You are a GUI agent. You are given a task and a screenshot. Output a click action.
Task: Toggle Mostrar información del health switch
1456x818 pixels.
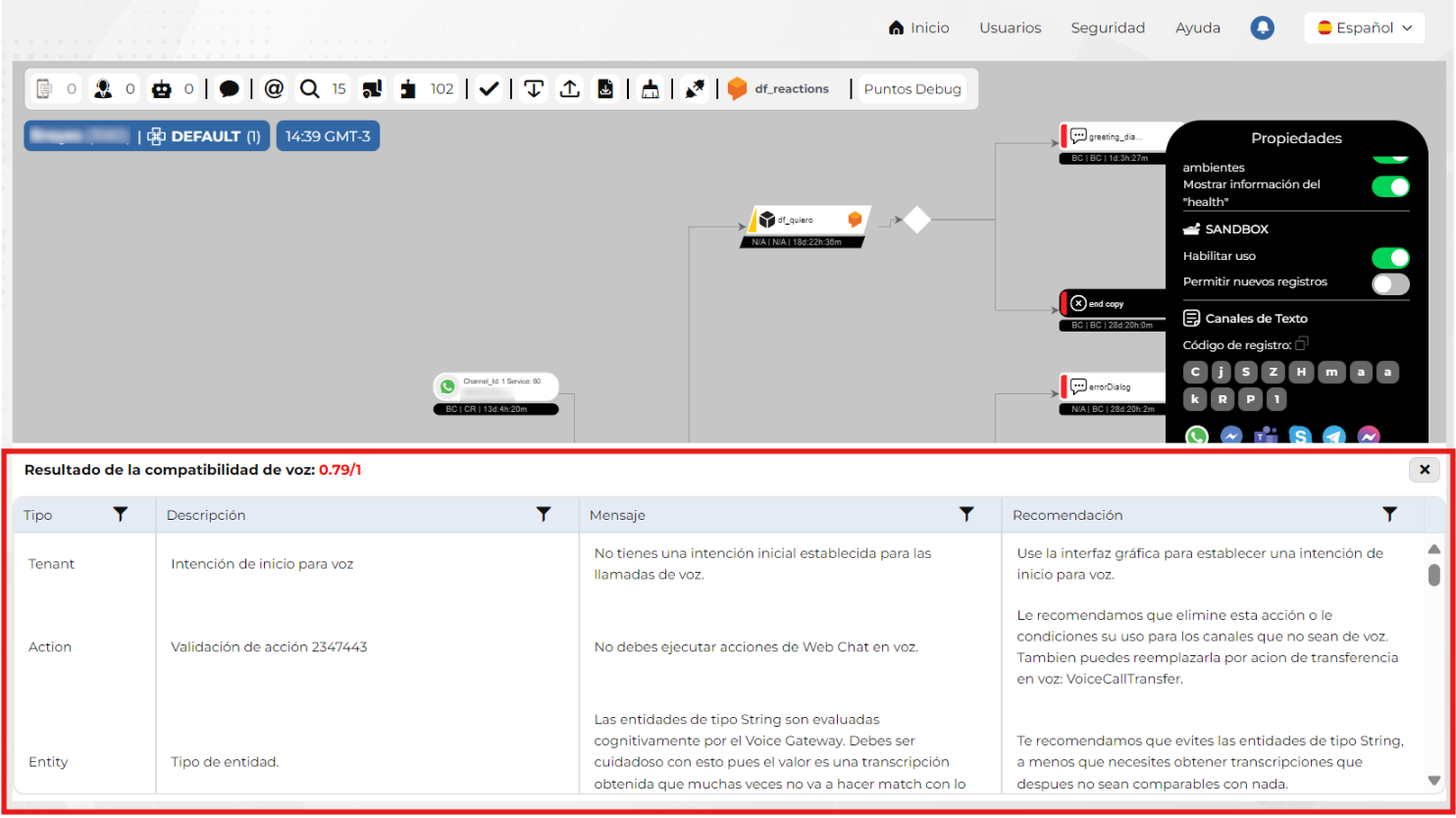pyautogui.click(x=1390, y=186)
